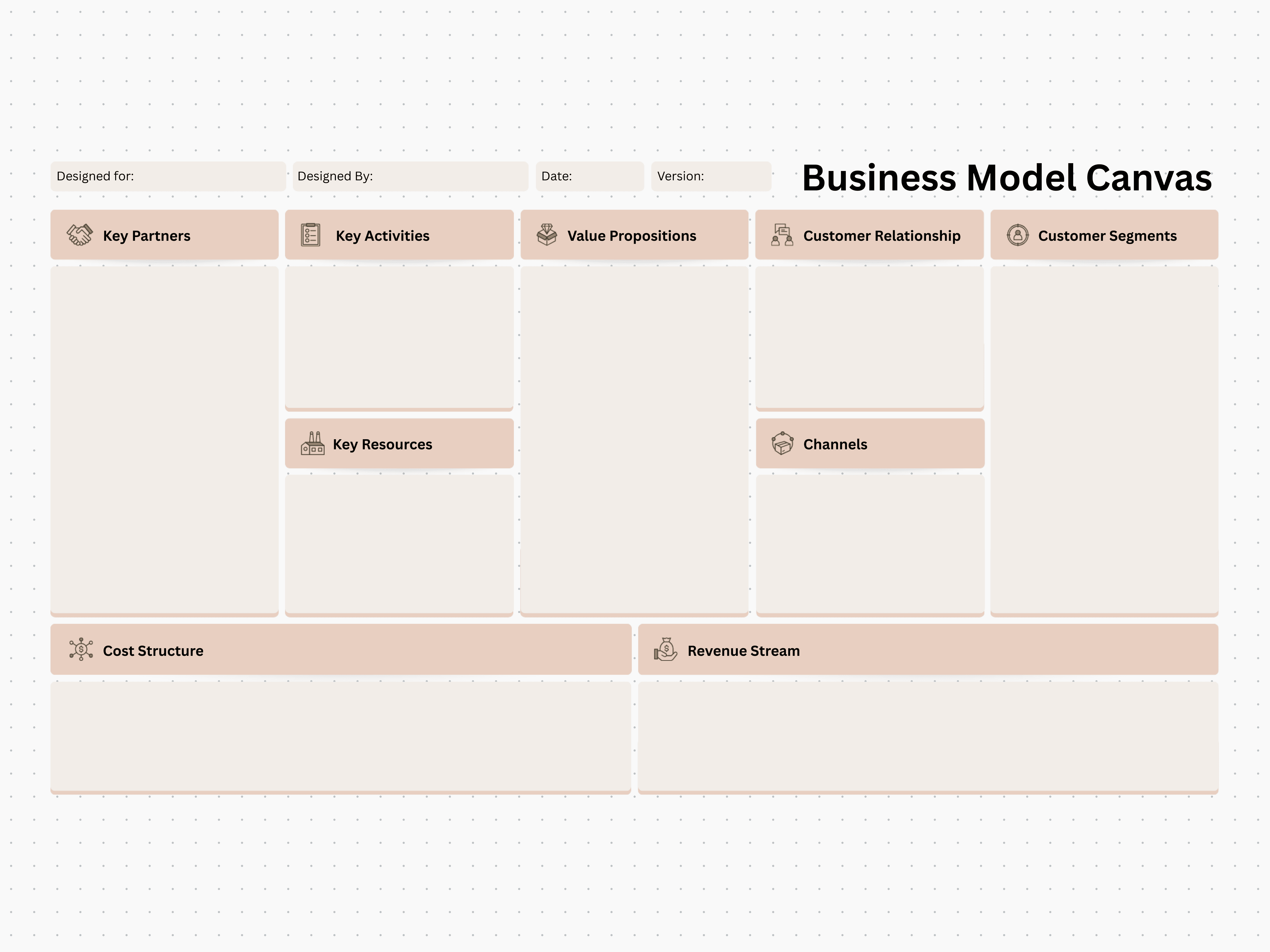1270x952 pixels.
Task: Click the Cost Structure dollar network icon
Action: pos(81,650)
